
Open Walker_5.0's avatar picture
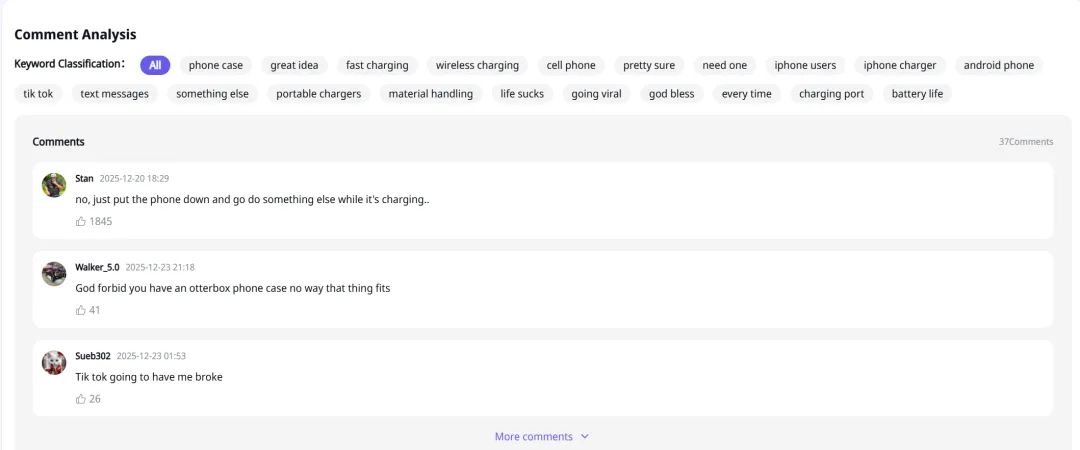54,274
